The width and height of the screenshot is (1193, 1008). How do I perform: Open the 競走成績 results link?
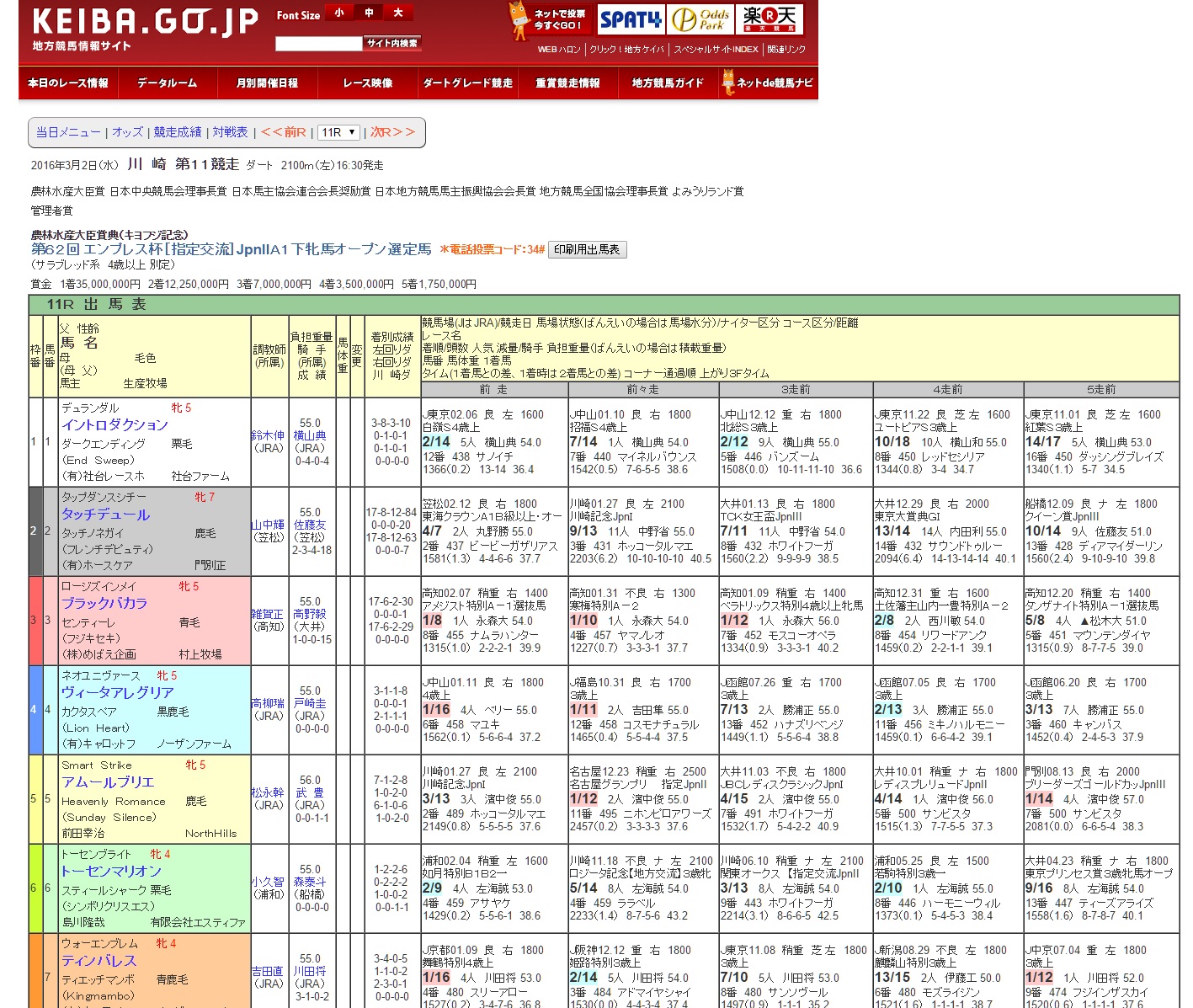(178, 132)
